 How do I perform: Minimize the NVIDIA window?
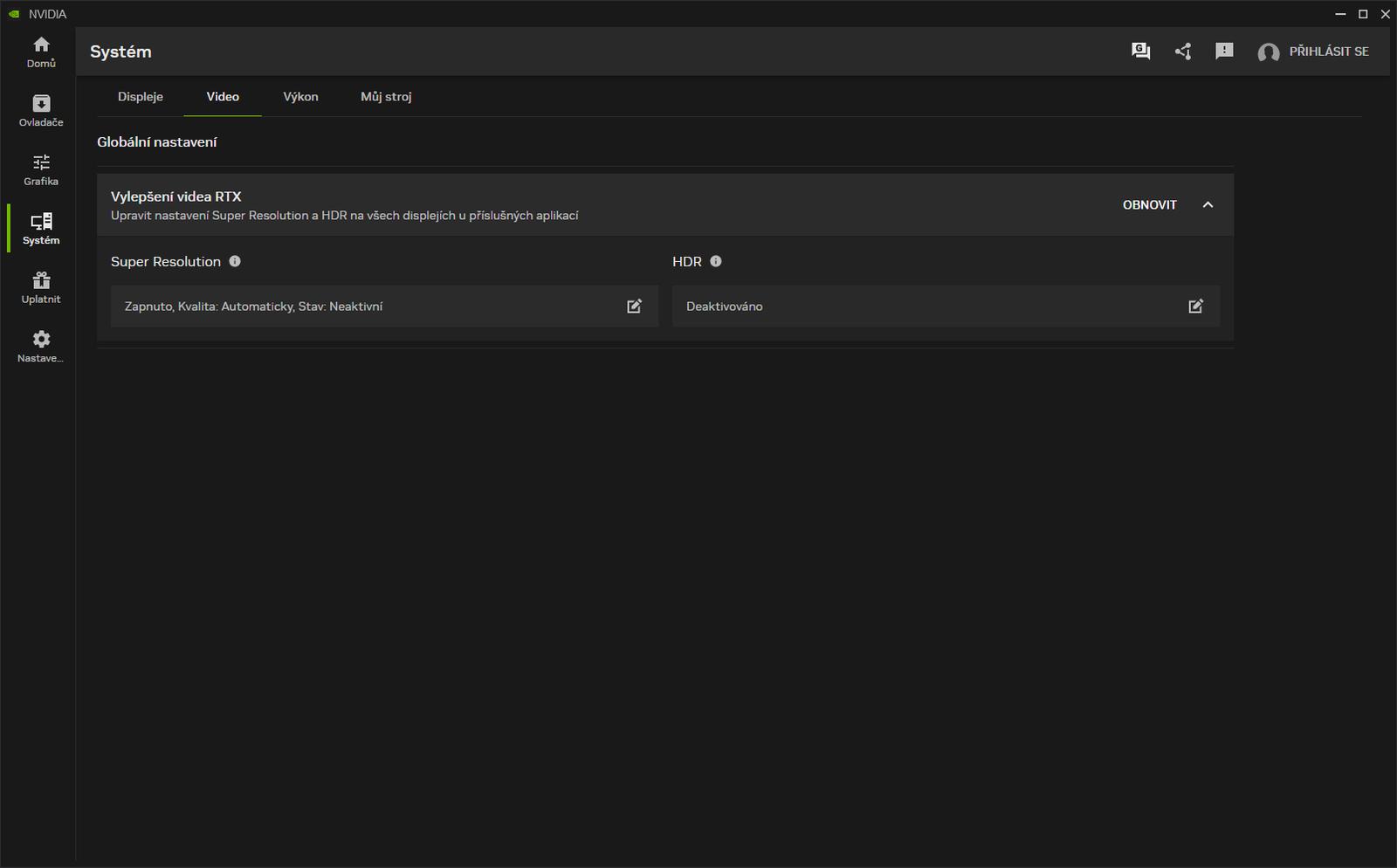[1340, 14]
